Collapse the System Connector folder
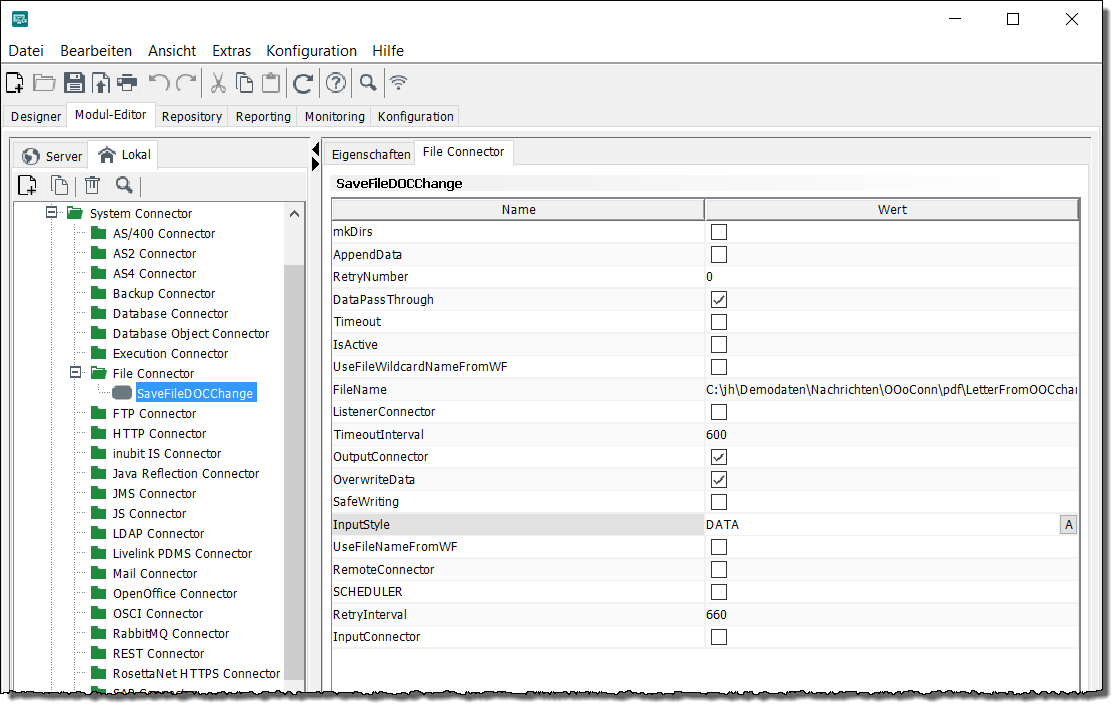 tap(52, 213)
